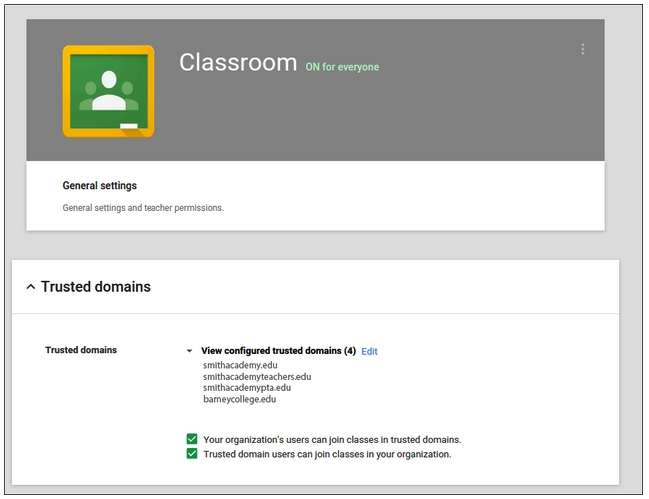Uncheck 'Trusted domain users can join classes'
Viewport: 649px width, 499px height.
192,453
